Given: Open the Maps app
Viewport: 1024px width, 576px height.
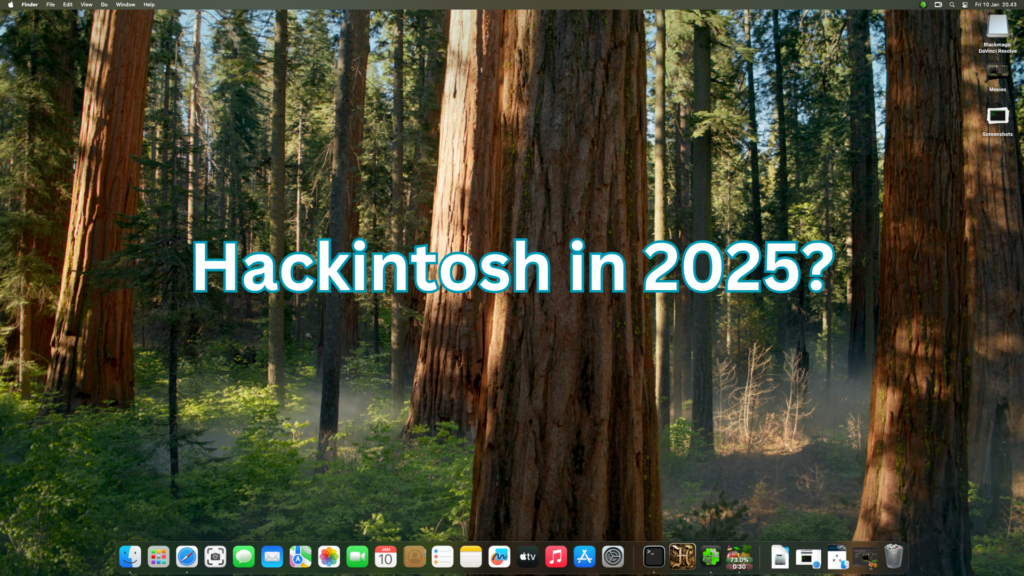Looking at the screenshot, I should coord(300,558).
